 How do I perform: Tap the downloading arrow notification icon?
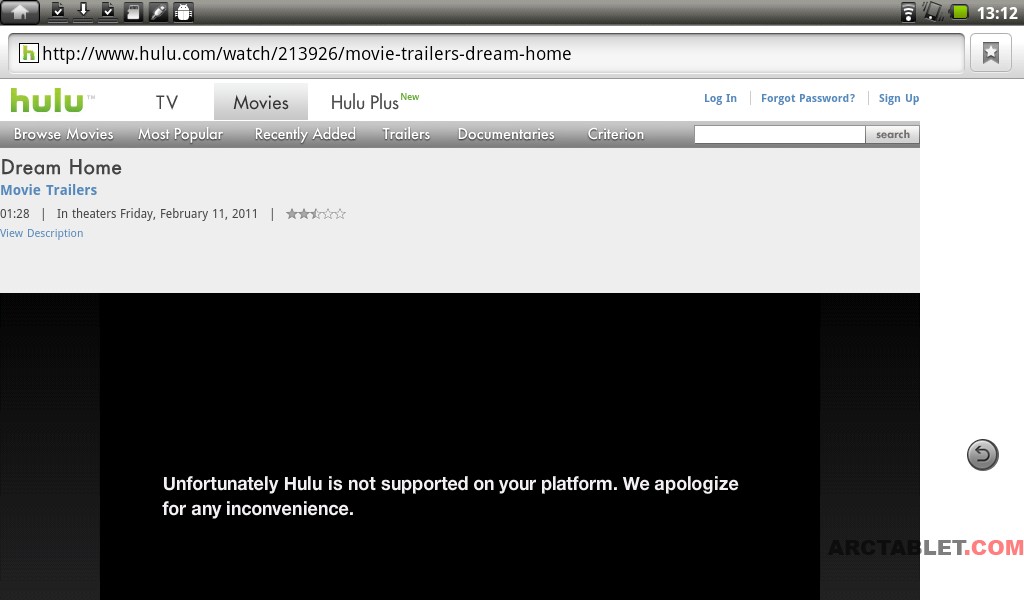tap(83, 12)
